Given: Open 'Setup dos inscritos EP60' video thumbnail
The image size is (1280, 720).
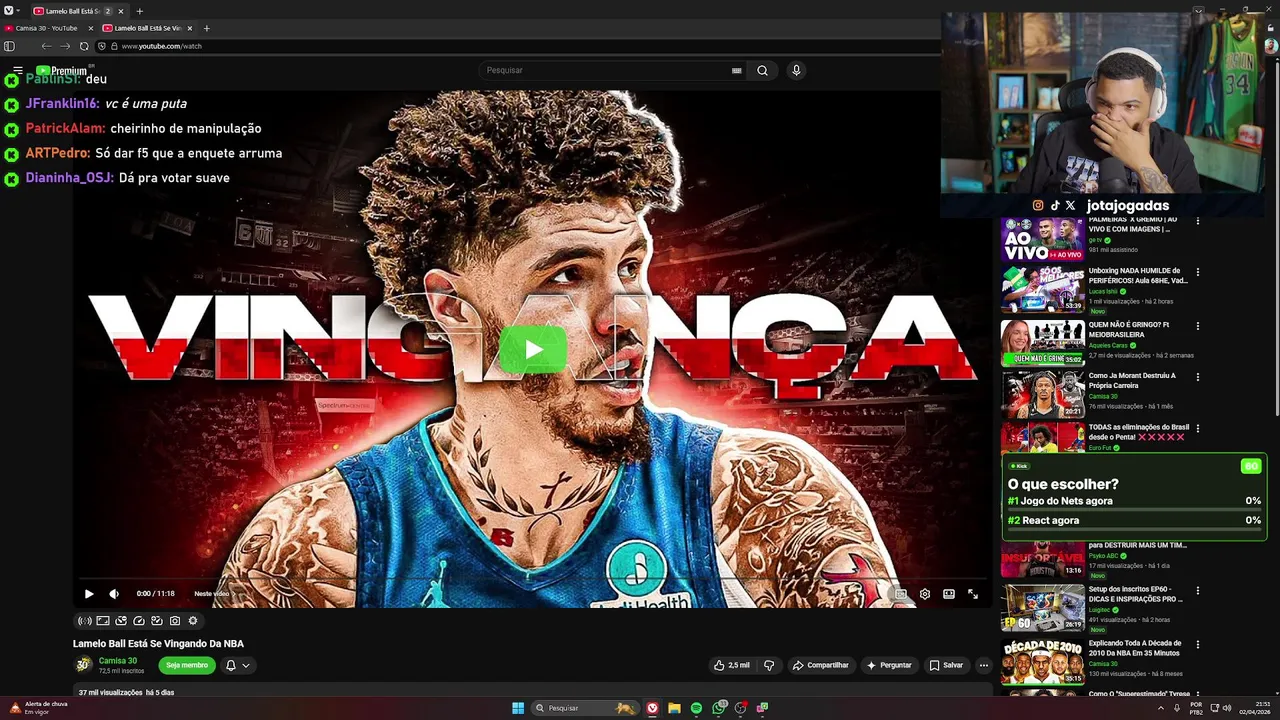Looking at the screenshot, I should tap(1042, 608).
